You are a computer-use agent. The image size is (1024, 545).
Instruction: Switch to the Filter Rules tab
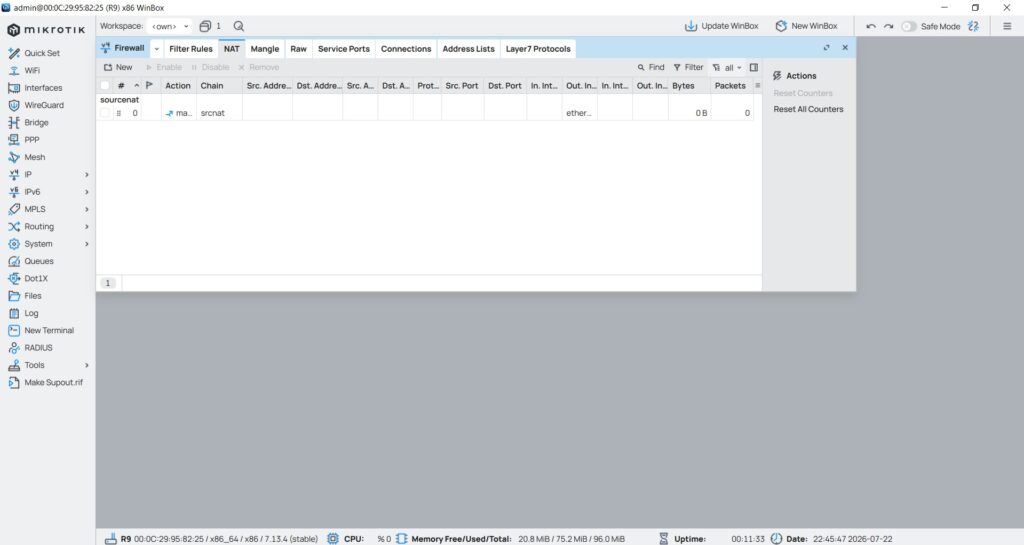click(191, 49)
